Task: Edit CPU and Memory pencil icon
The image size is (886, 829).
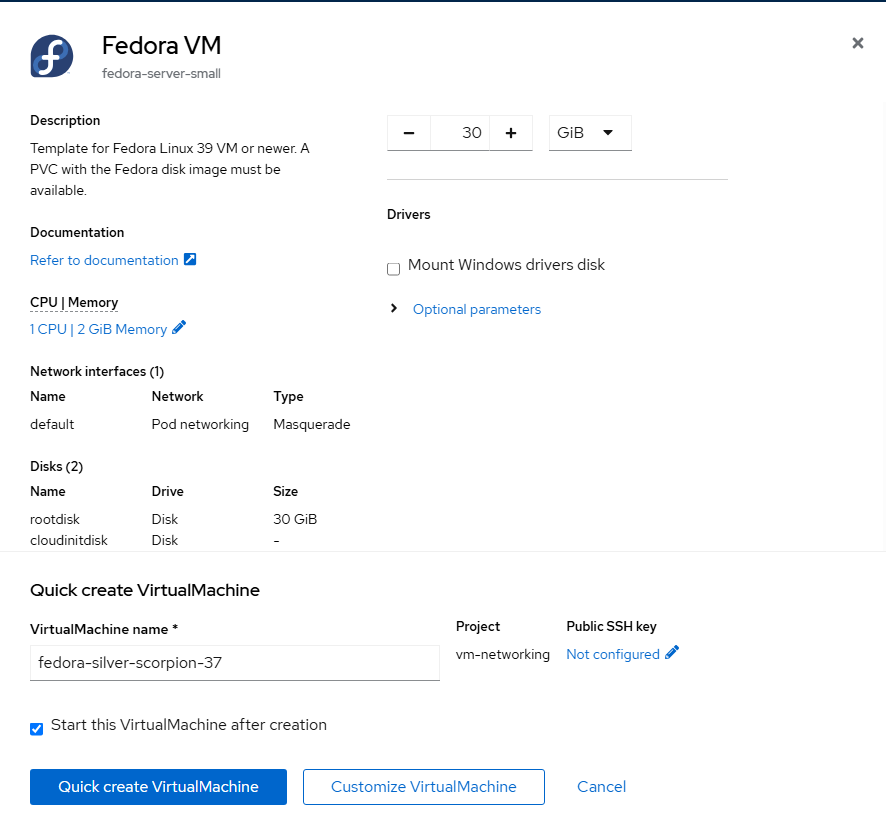Action: click(179, 328)
